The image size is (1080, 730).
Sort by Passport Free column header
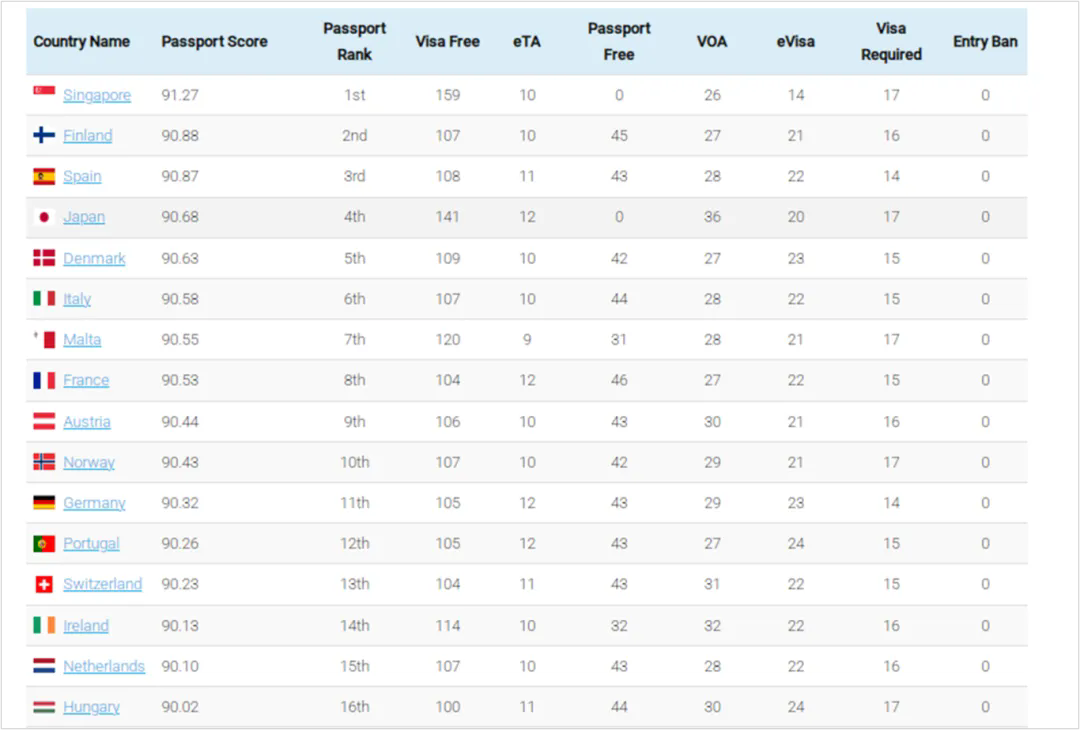619,41
